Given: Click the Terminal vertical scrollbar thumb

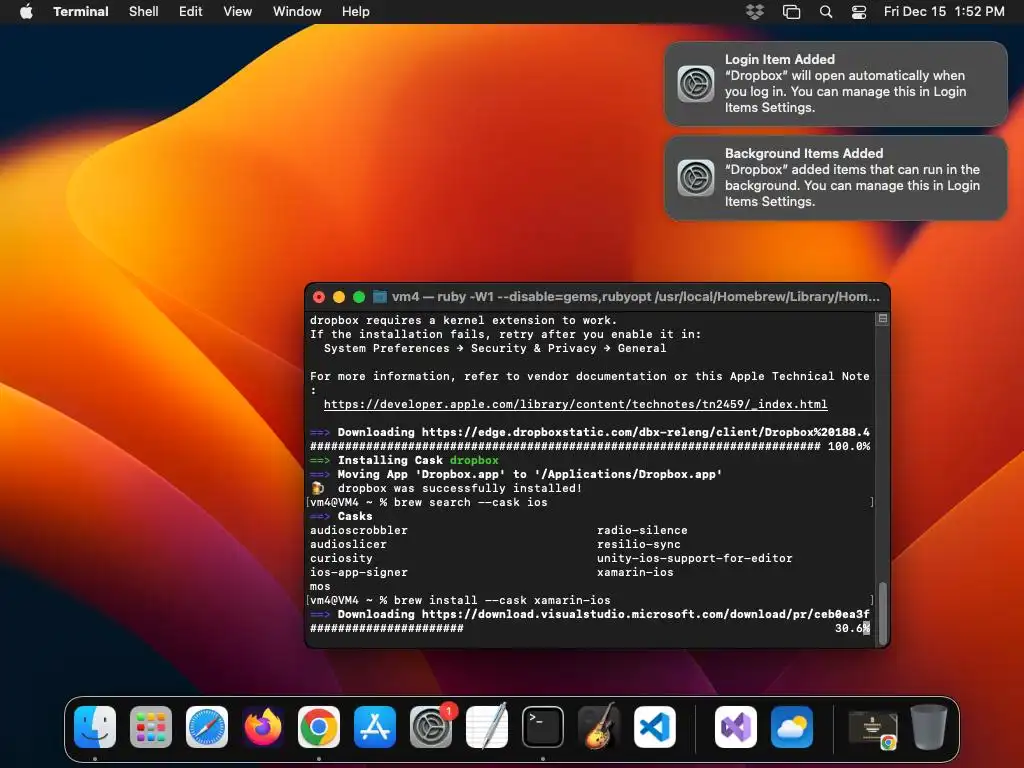Looking at the screenshot, I should pos(883,613).
